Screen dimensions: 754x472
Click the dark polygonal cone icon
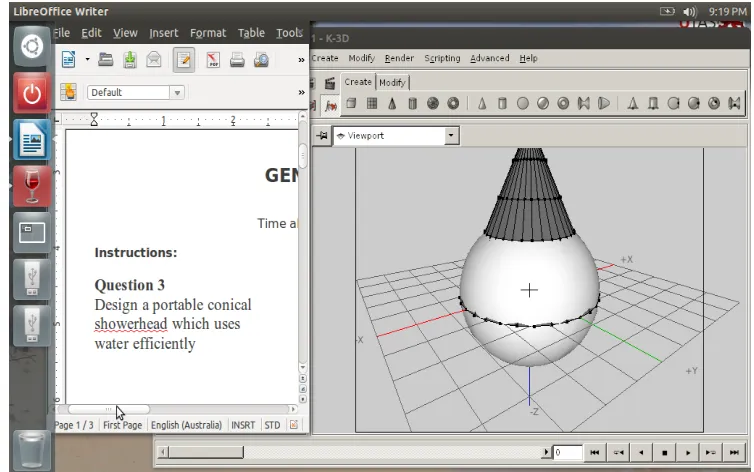pyautogui.click(x=392, y=103)
